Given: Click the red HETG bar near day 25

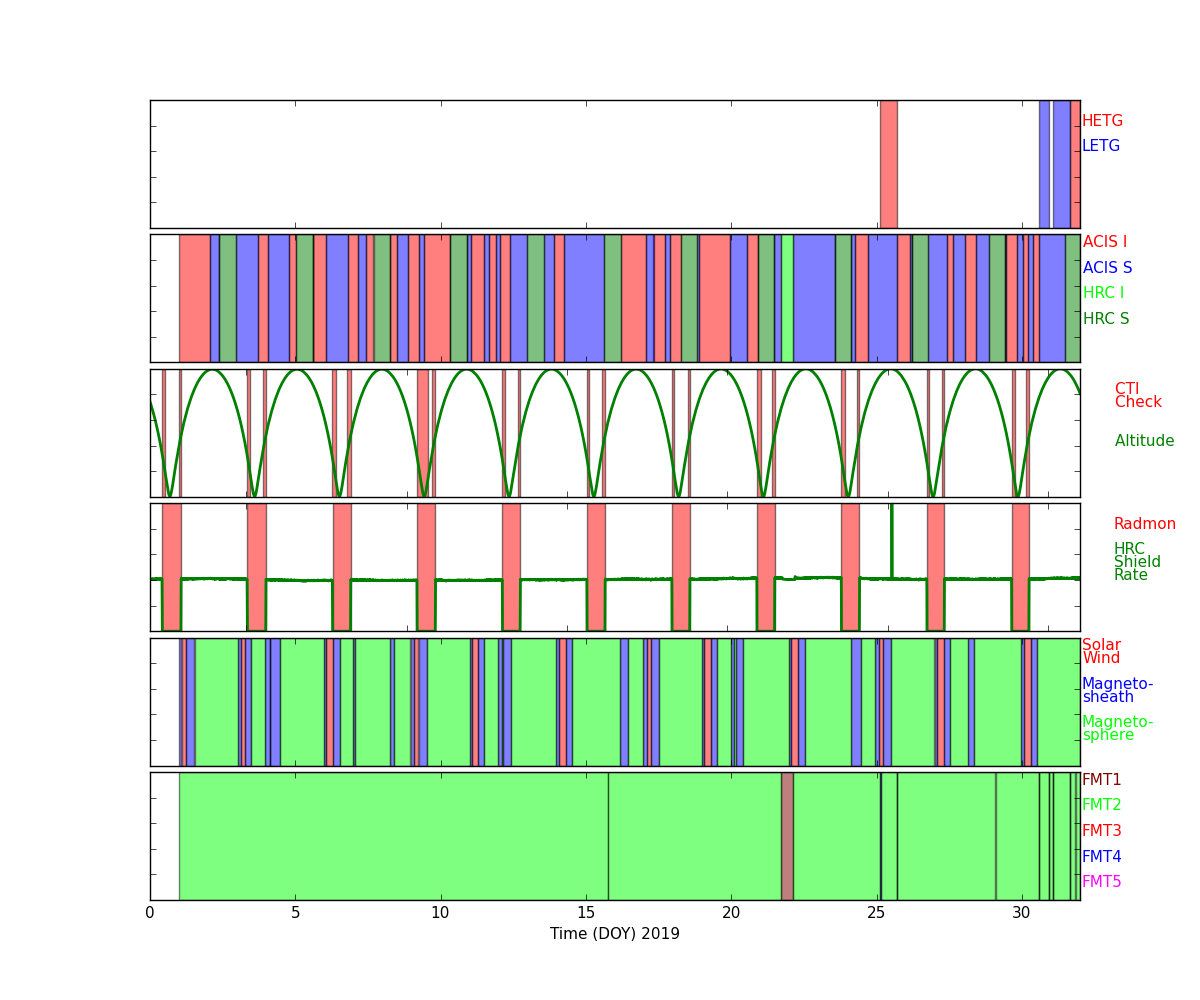Looking at the screenshot, I should 888,164.
